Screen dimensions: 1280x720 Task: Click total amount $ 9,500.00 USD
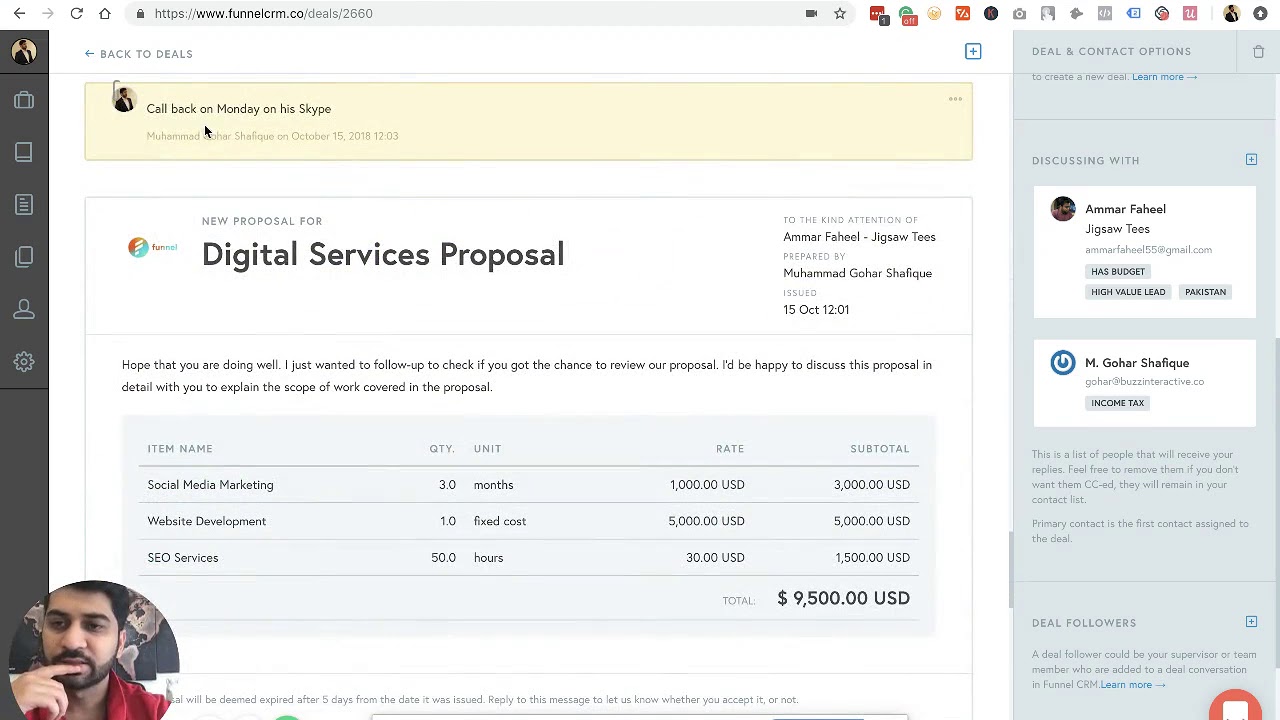coord(843,598)
